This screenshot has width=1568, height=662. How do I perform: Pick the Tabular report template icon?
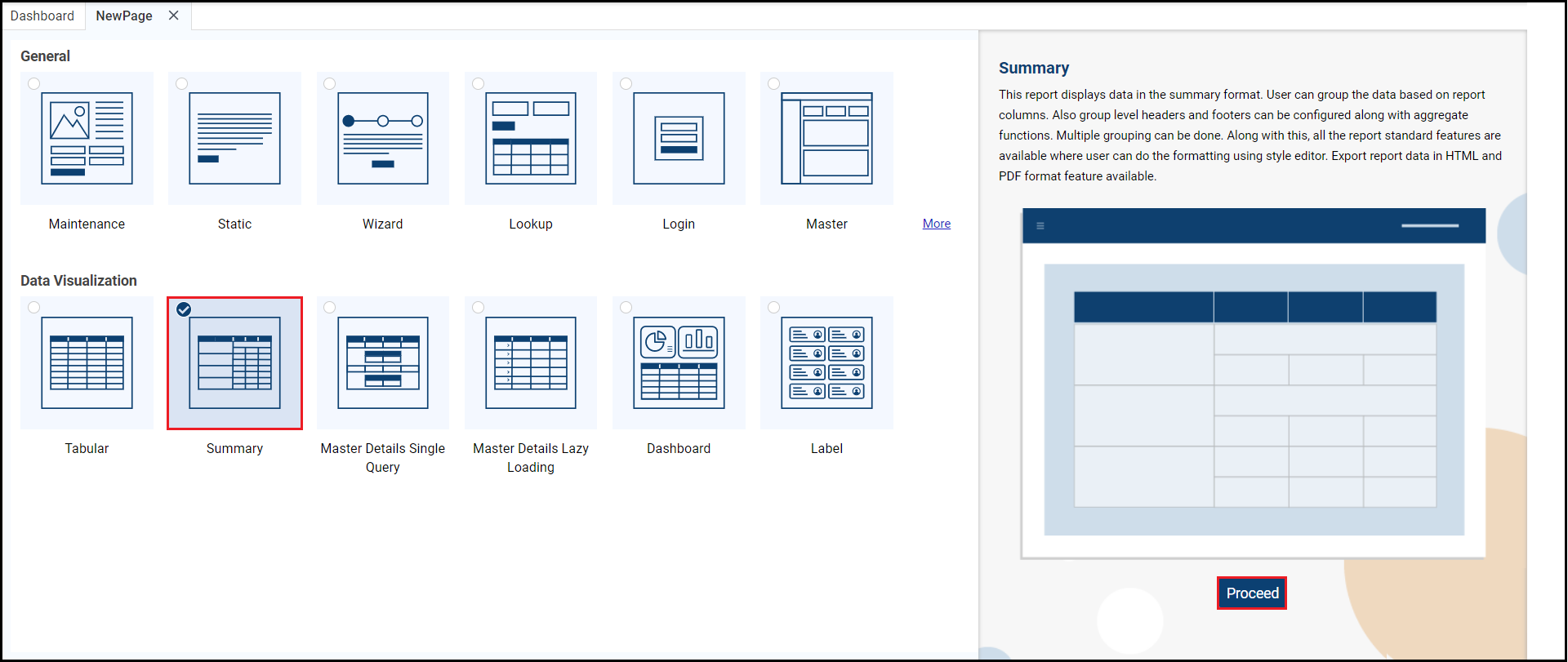coord(87,362)
